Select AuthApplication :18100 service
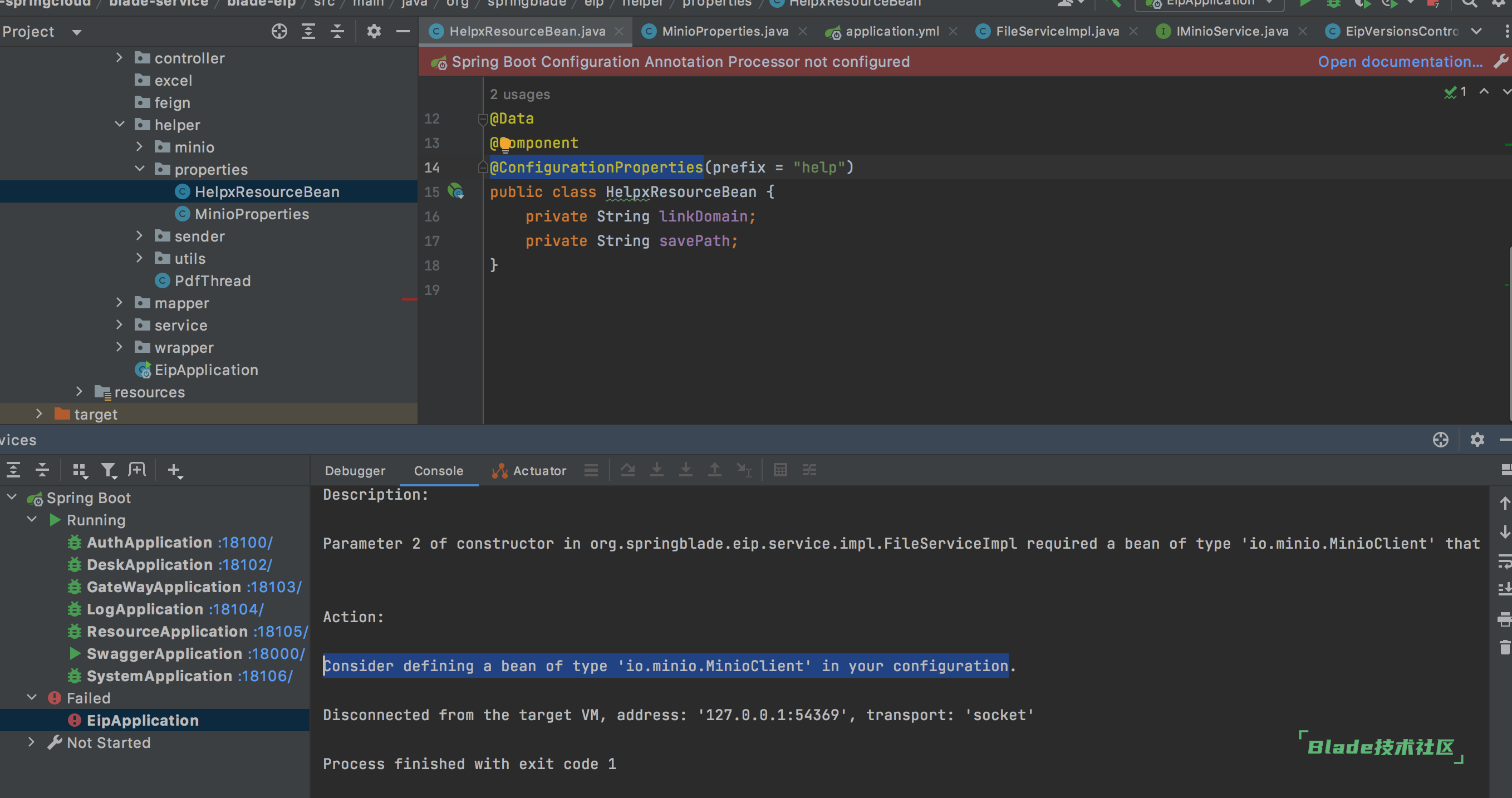This screenshot has height=798, width=1512. 179,542
